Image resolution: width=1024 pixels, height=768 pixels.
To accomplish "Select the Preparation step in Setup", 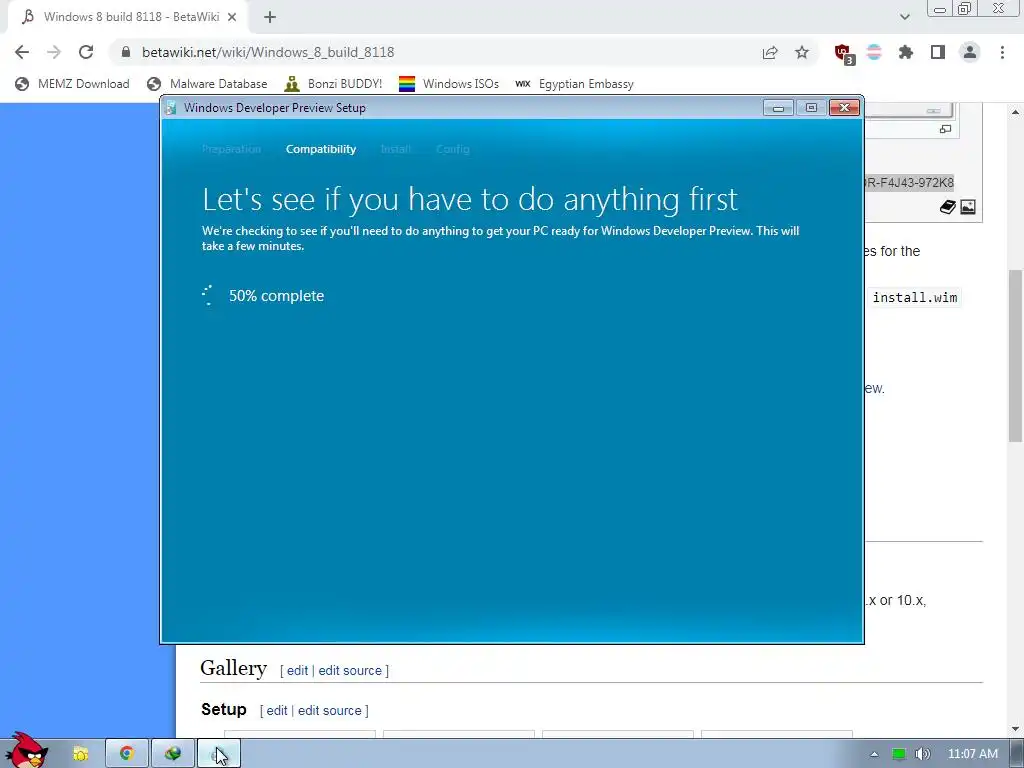I will tap(231, 149).
